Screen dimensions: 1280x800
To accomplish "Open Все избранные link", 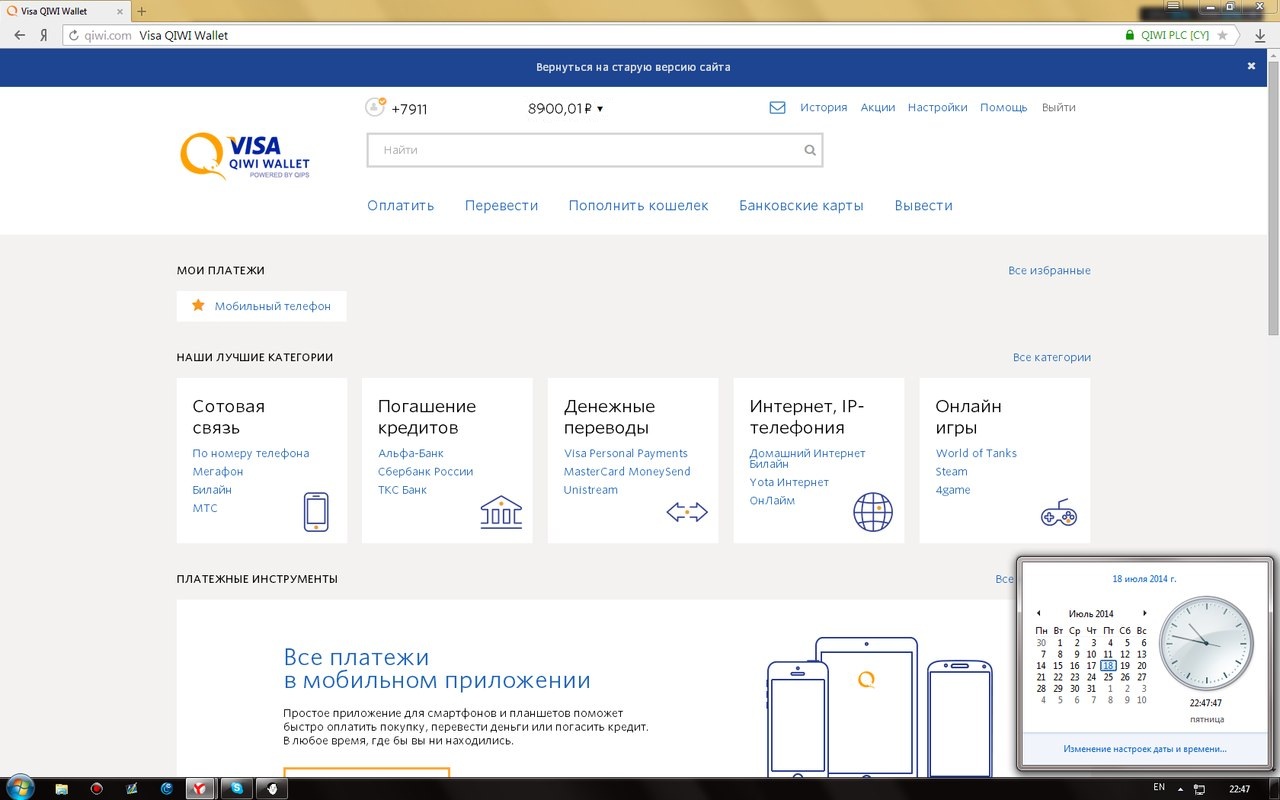I will [x=1049, y=270].
